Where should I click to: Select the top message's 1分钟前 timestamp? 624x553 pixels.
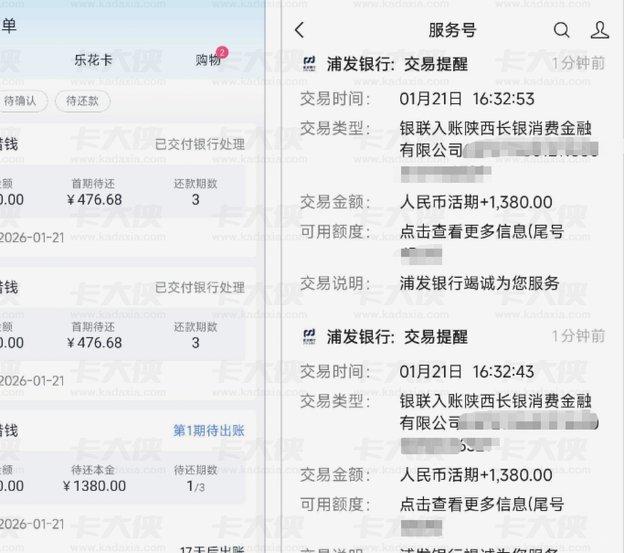[x=578, y=63]
